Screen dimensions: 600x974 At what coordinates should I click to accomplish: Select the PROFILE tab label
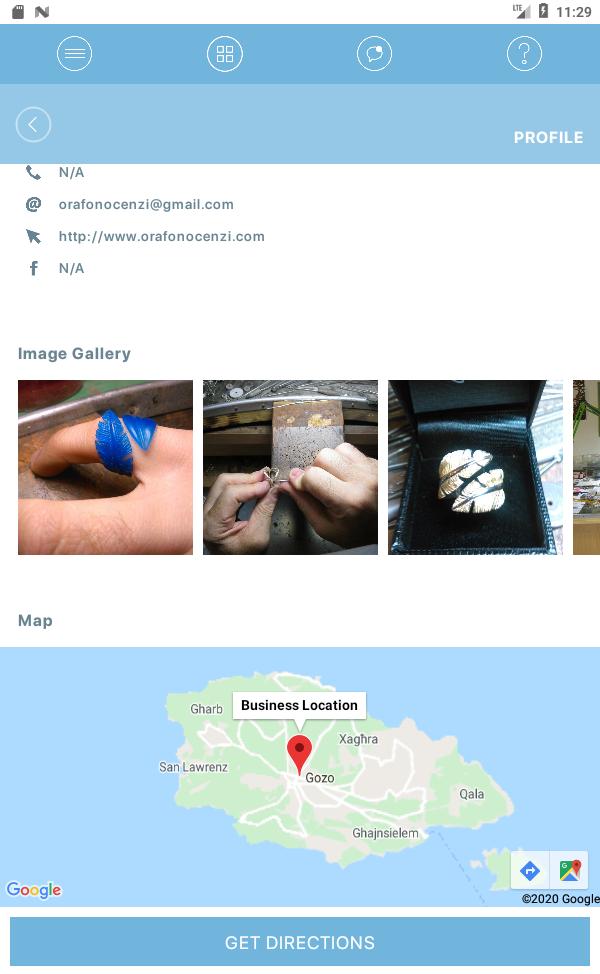[x=548, y=137]
